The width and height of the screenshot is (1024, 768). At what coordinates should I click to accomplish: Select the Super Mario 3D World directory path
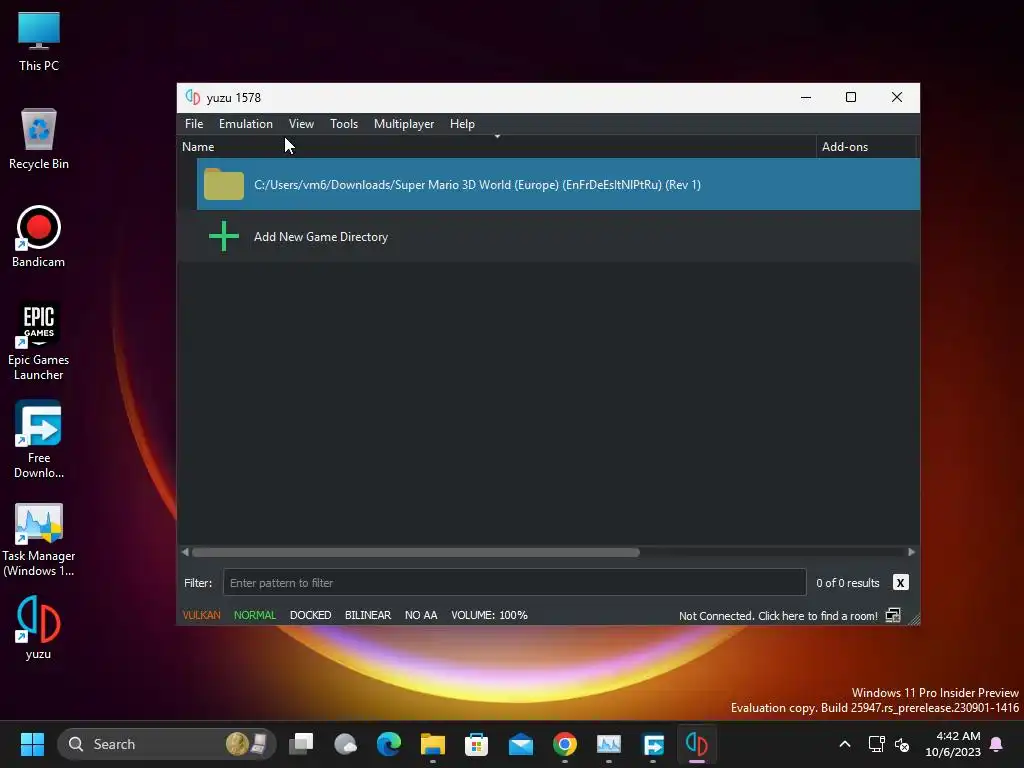(x=477, y=185)
